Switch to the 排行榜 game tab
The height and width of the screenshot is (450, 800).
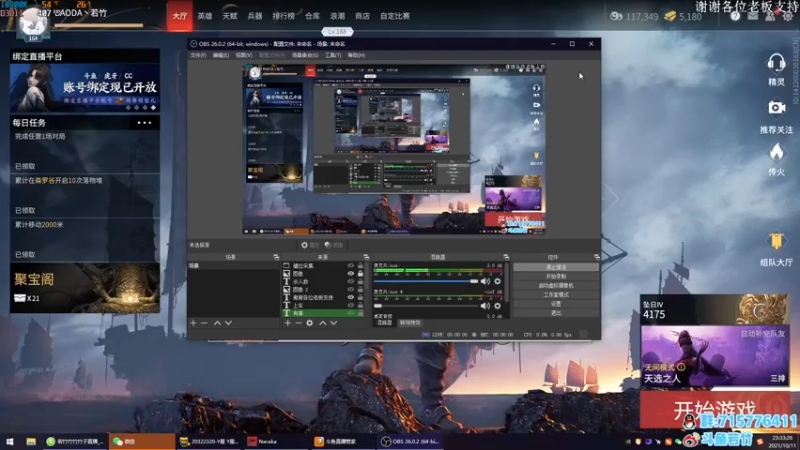[283, 16]
